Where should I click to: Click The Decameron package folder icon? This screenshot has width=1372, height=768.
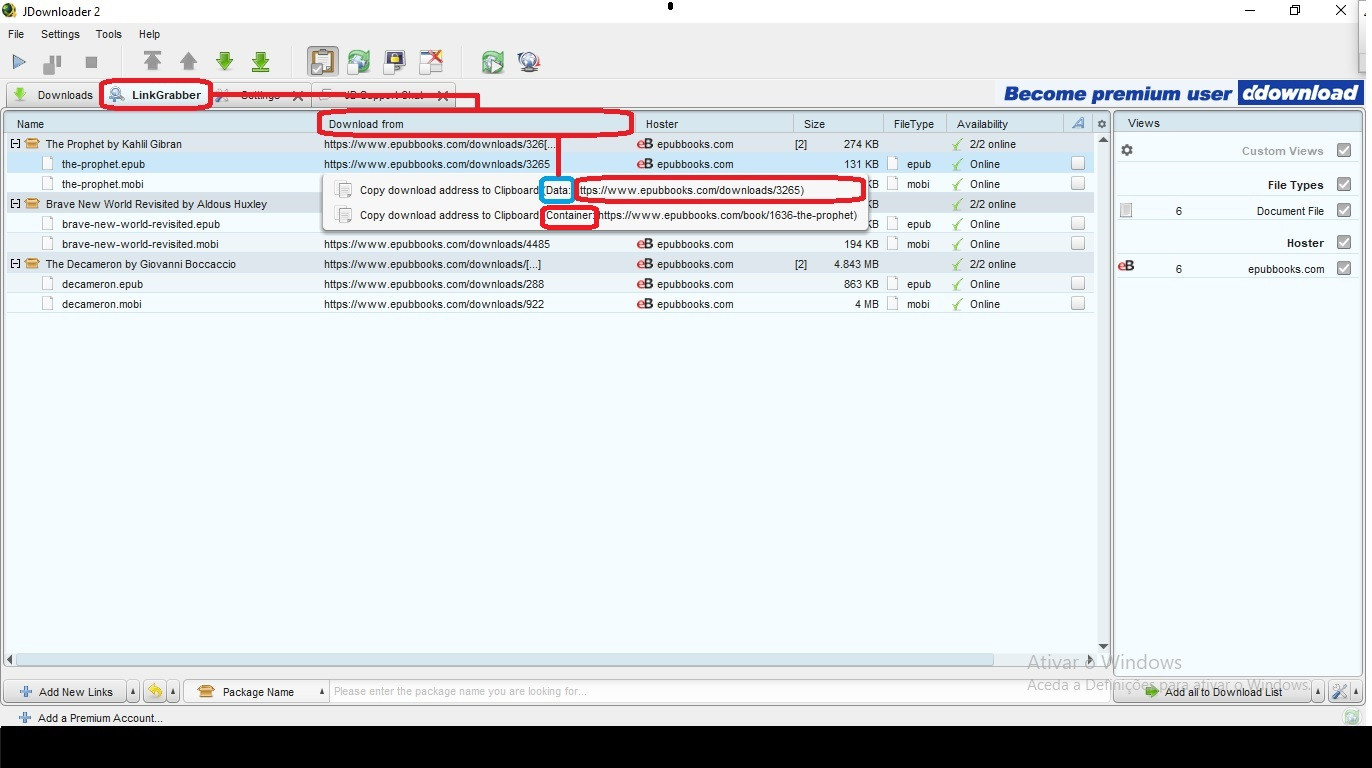[x=32, y=264]
